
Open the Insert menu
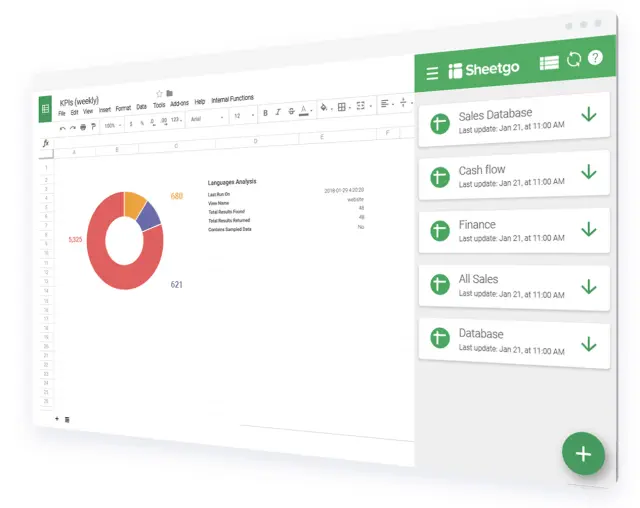coord(105,110)
